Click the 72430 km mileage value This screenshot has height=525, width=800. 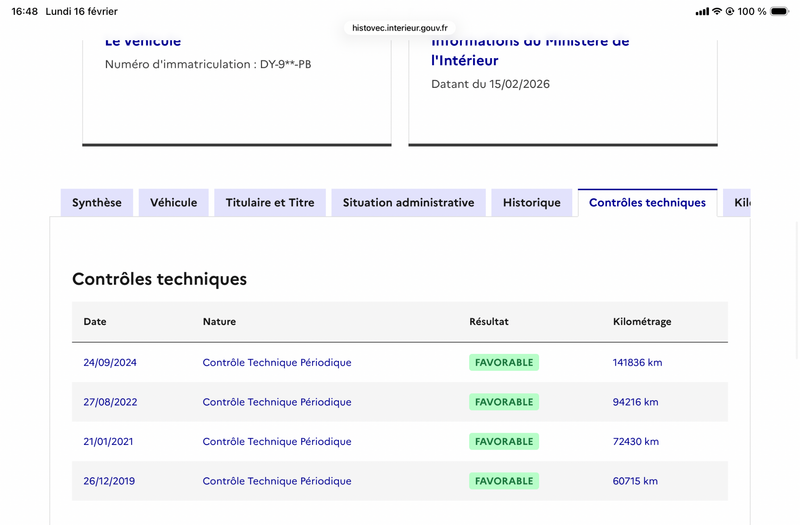coord(636,441)
